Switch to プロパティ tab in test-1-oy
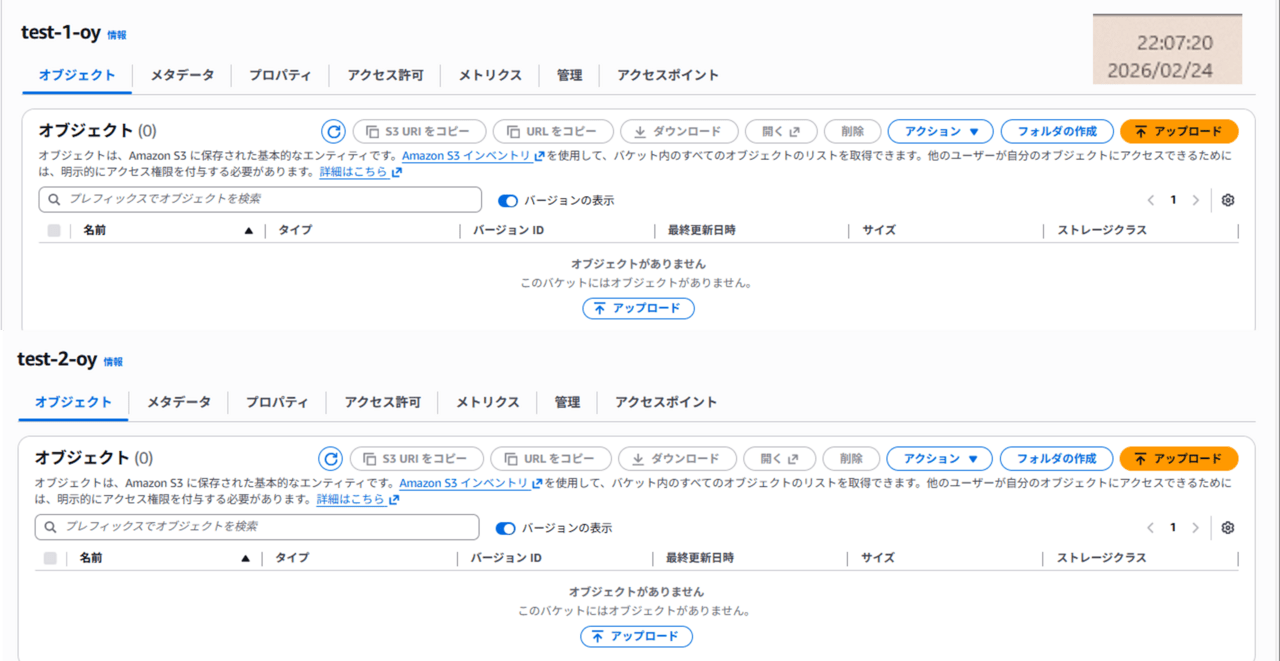1280x661 pixels. (280, 75)
